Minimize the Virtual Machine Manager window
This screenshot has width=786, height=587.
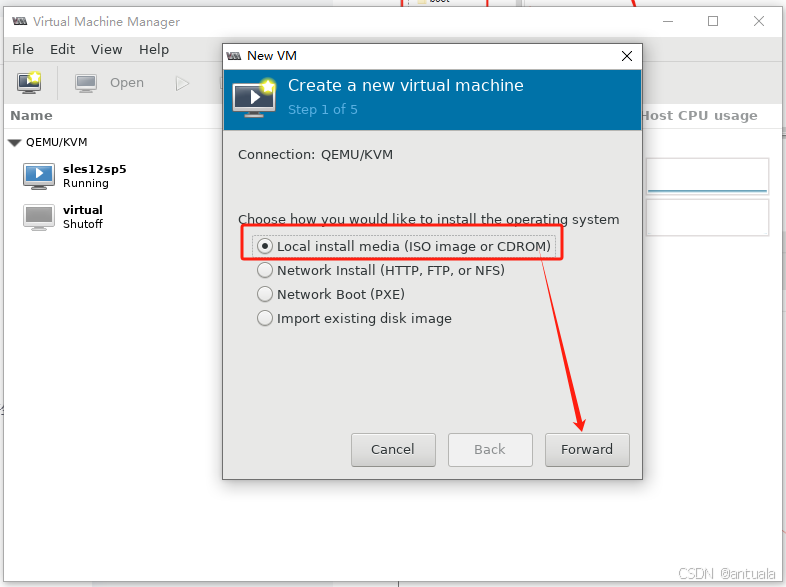(x=668, y=21)
